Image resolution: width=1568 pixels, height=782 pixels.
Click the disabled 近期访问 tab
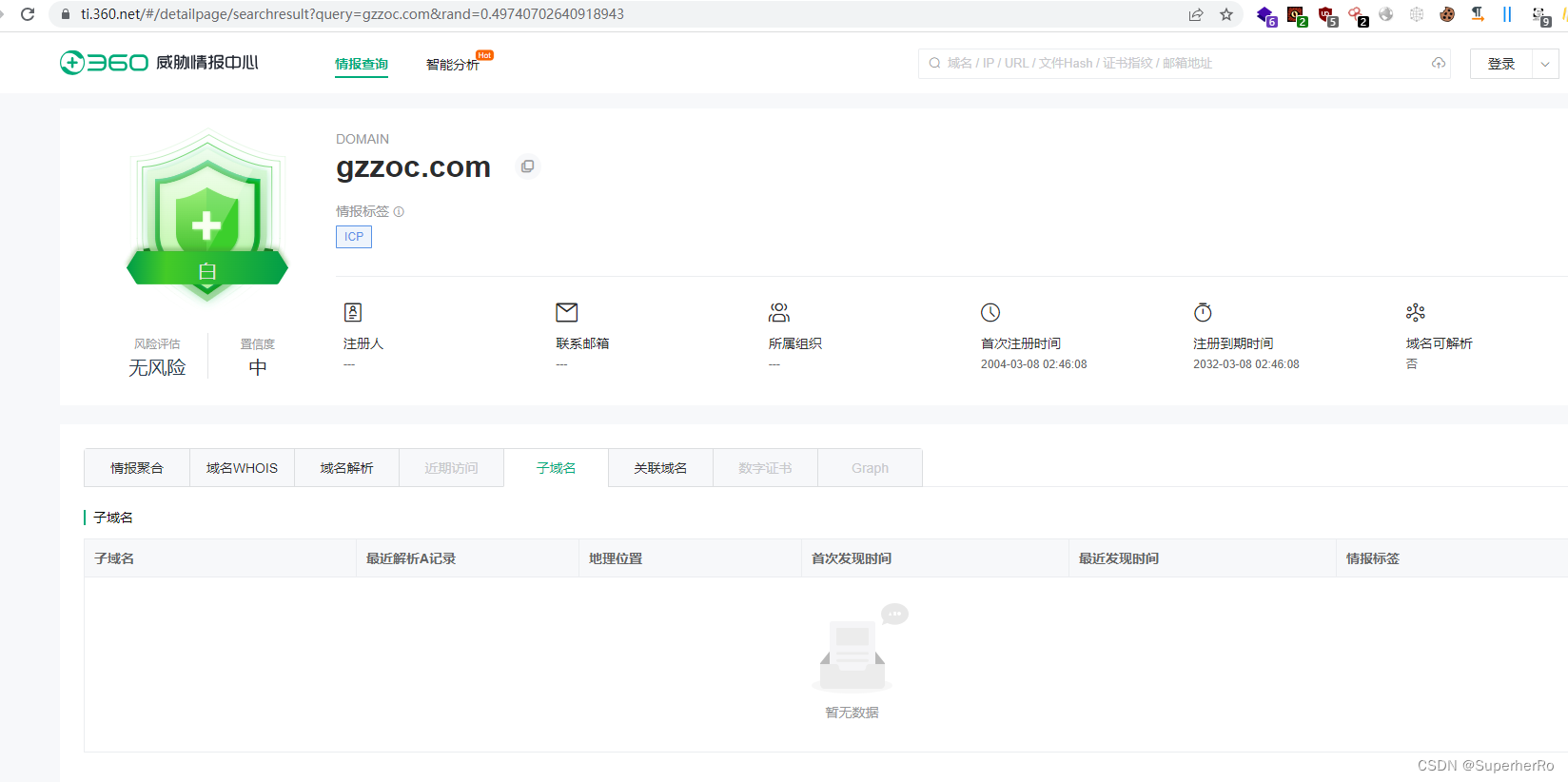(x=451, y=468)
